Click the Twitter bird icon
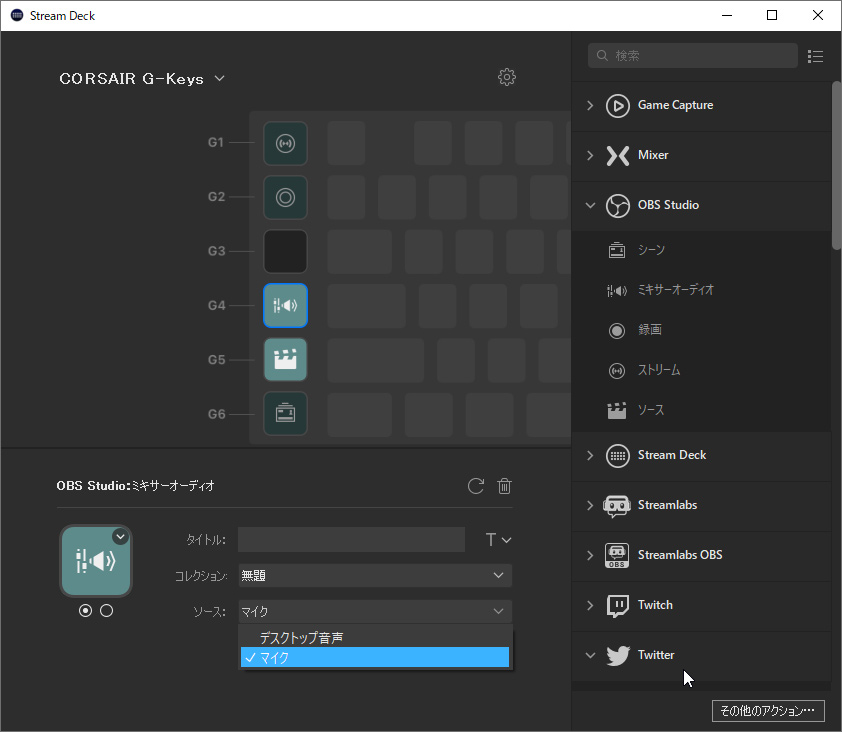This screenshot has height=732, width=842. click(x=618, y=656)
